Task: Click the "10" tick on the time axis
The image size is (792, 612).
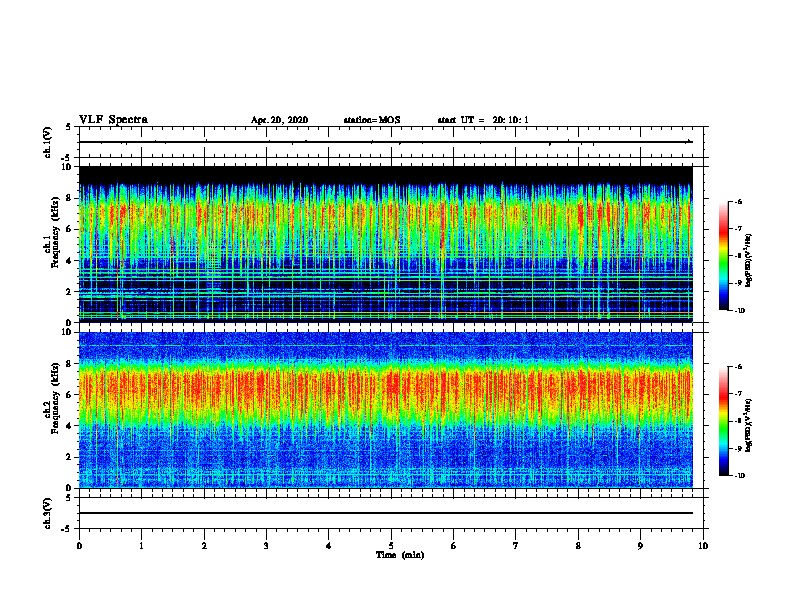Action: point(703,546)
